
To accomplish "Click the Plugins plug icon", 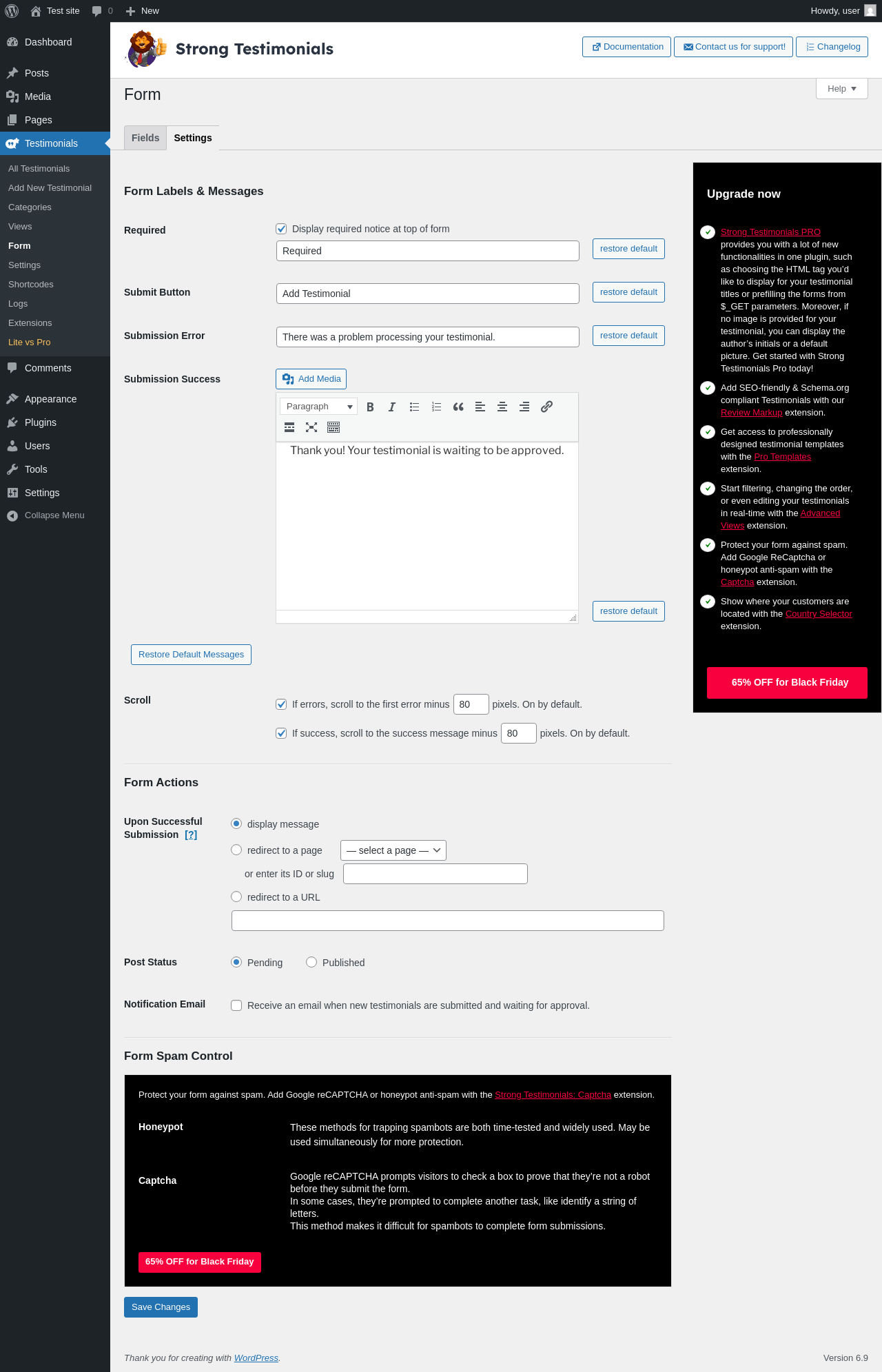I will 12,422.
